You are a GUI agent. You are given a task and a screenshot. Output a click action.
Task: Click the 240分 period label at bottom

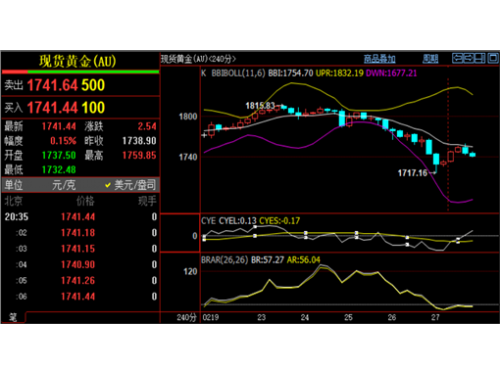[186, 317]
